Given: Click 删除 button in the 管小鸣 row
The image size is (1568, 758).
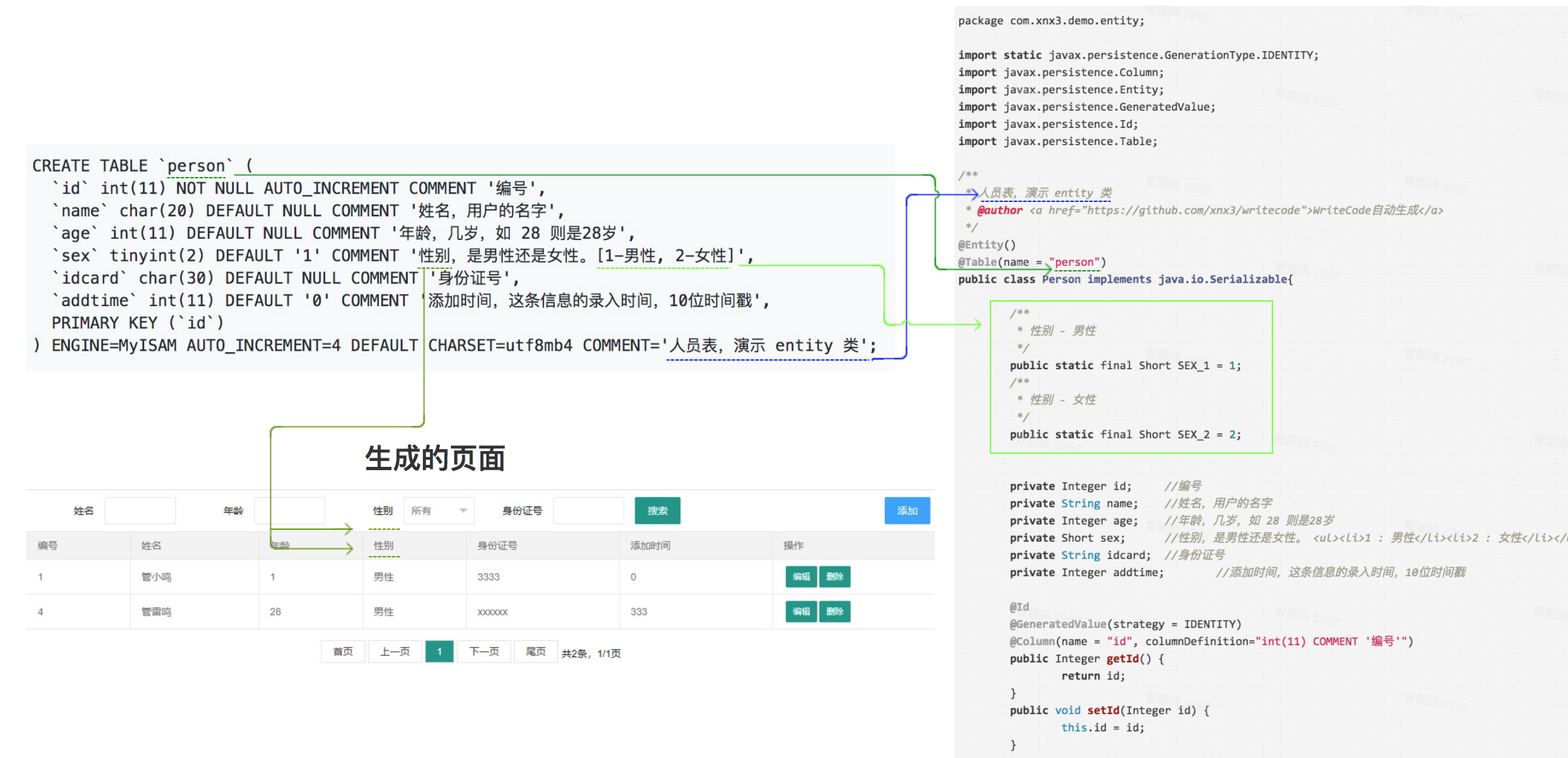Looking at the screenshot, I should pyautogui.click(x=834, y=577).
